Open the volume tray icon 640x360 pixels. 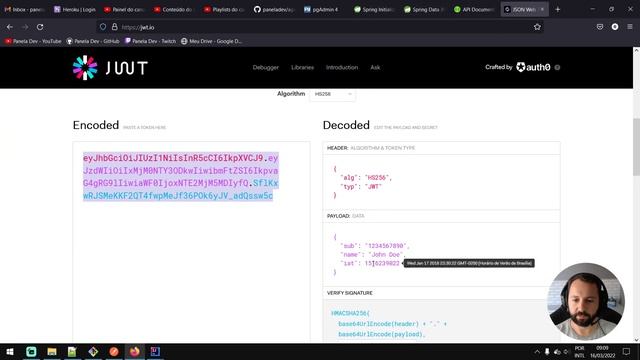click(566, 351)
